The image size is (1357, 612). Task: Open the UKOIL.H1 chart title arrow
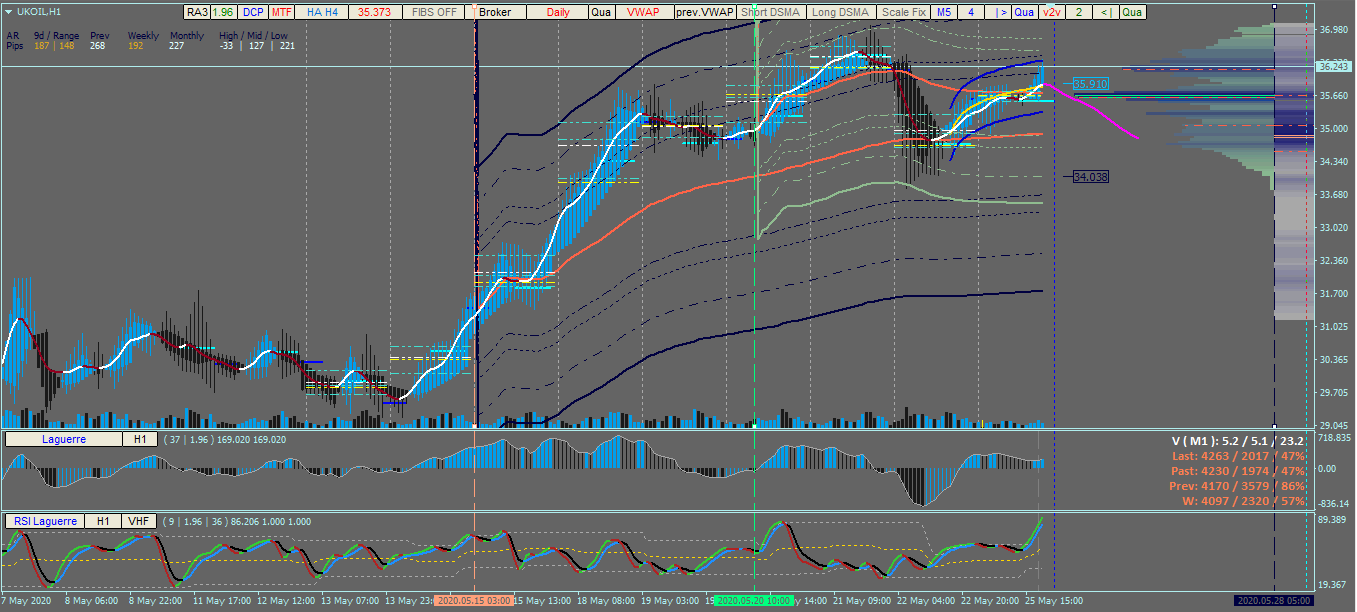click(x=9, y=12)
